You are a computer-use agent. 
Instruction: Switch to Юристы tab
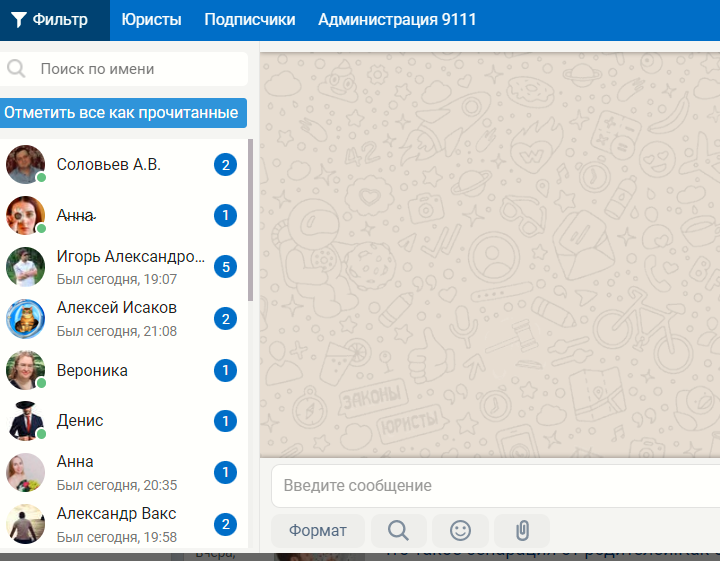151,20
